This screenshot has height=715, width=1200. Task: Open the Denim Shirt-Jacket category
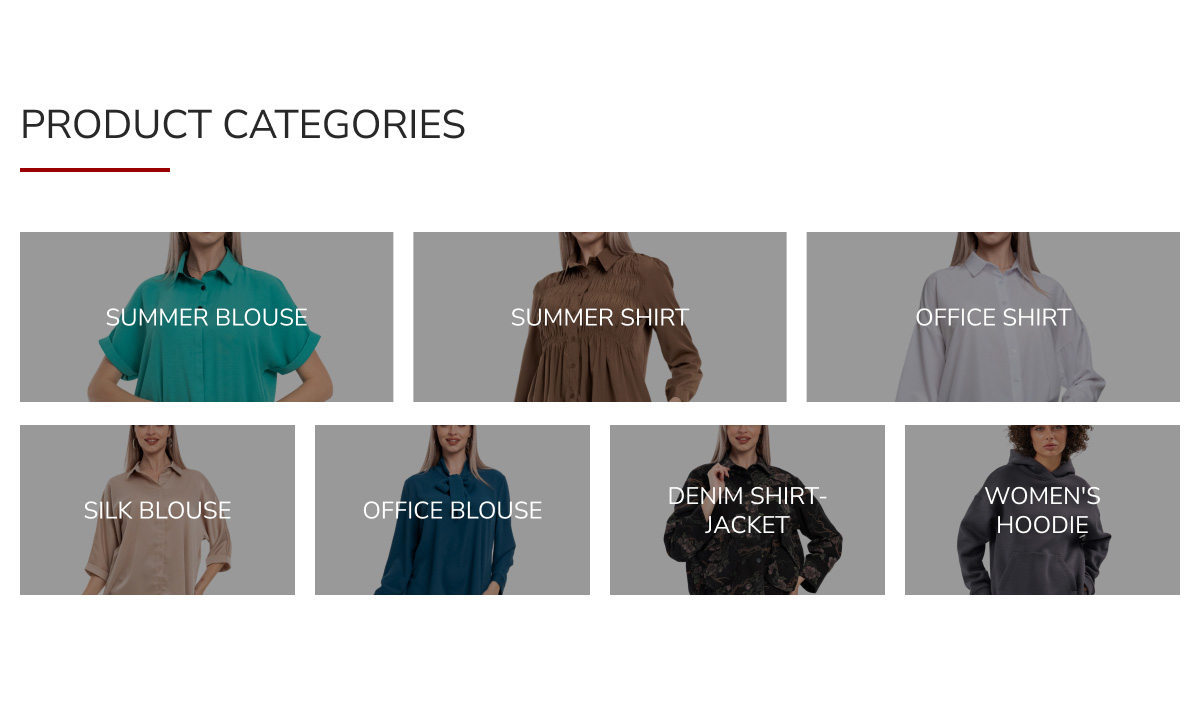[x=747, y=510]
